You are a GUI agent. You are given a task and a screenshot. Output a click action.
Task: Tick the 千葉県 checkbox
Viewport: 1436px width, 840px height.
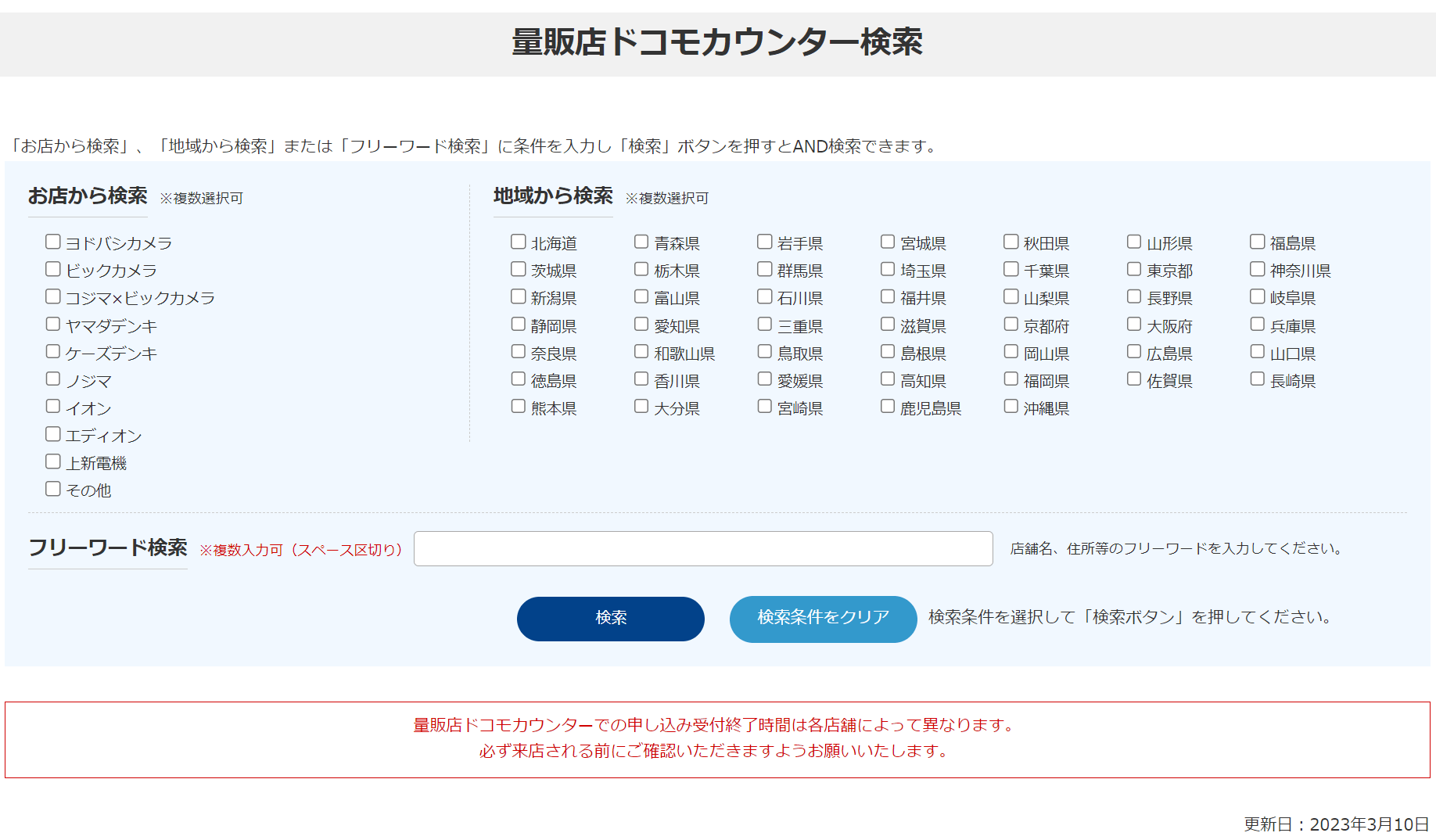click(1011, 269)
